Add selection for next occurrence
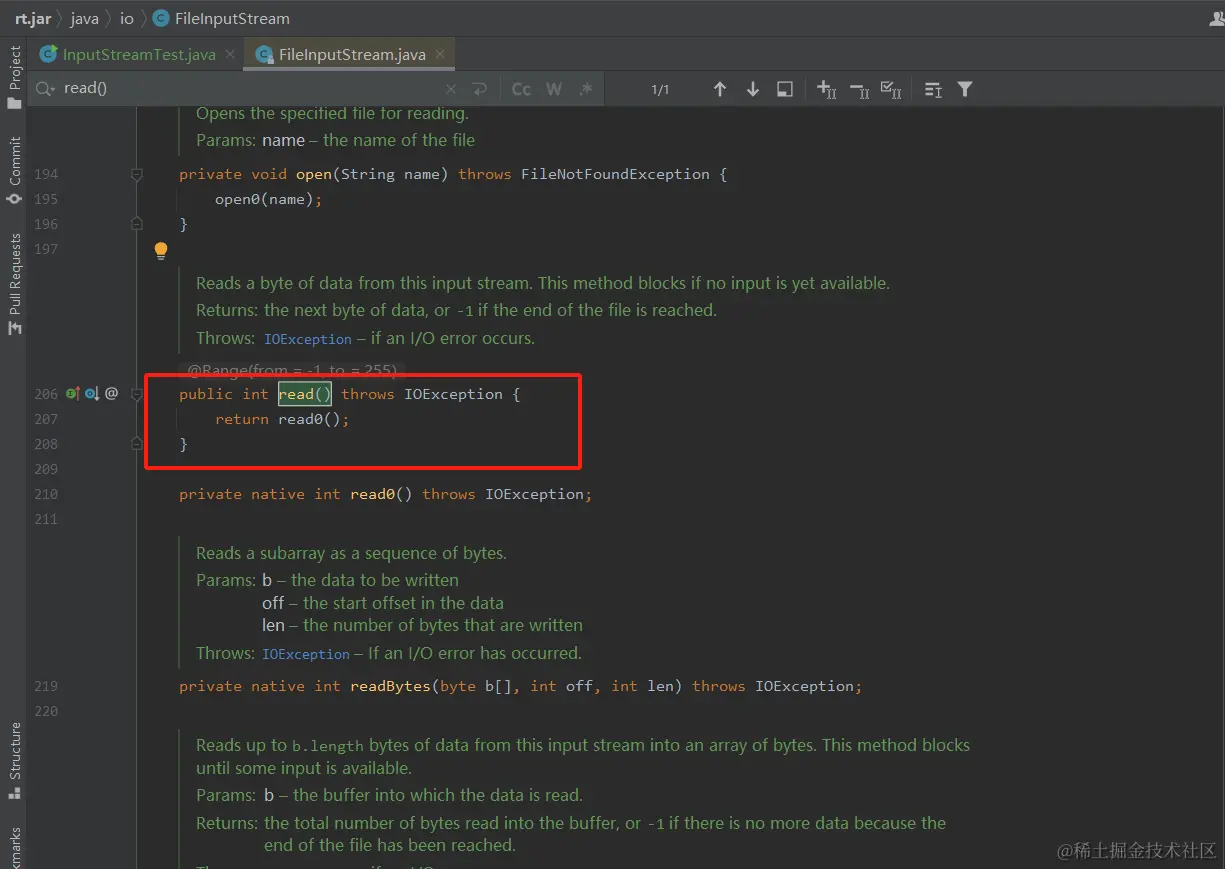 click(x=826, y=89)
